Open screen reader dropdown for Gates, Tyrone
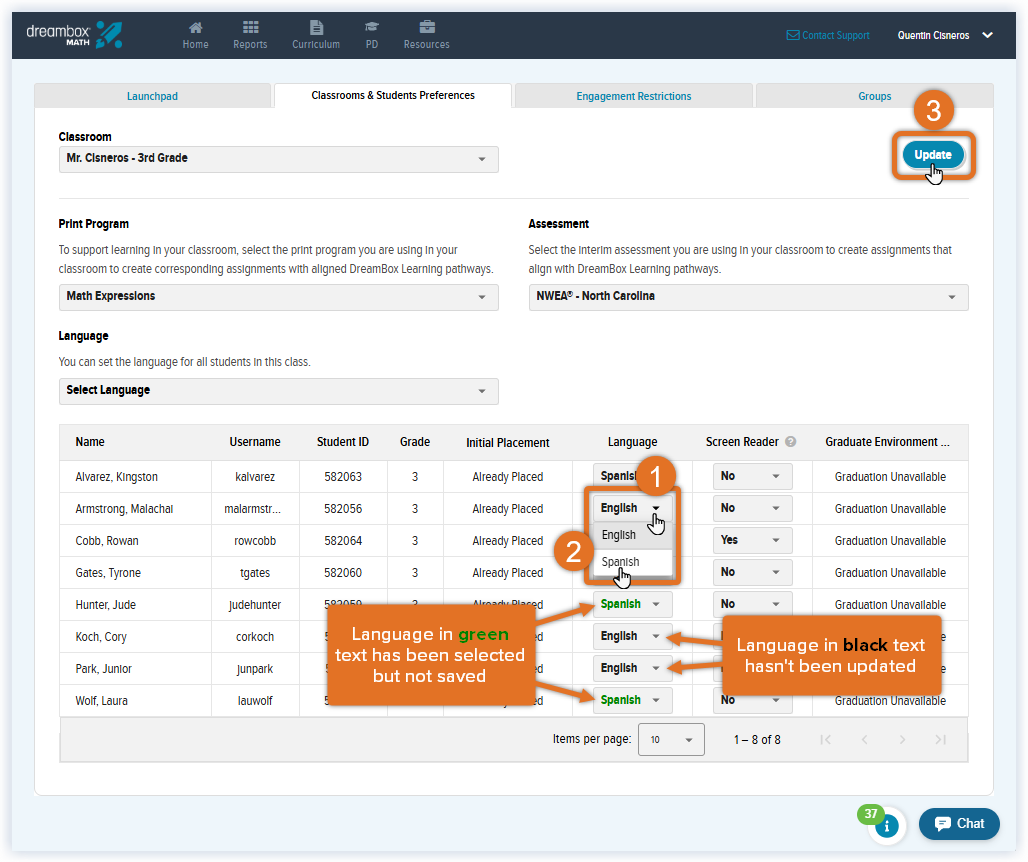 752,572
